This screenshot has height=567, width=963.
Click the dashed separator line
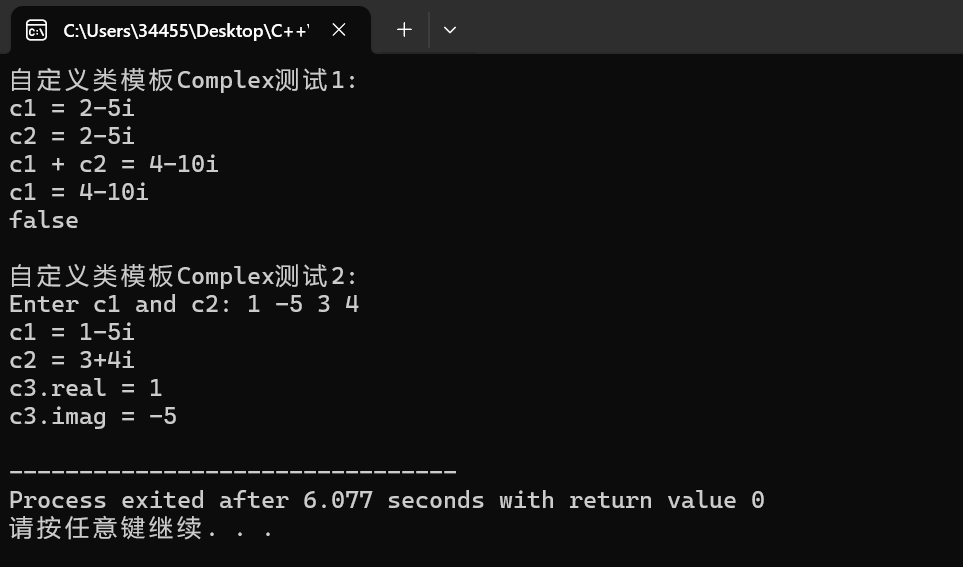tap(233, 472)
